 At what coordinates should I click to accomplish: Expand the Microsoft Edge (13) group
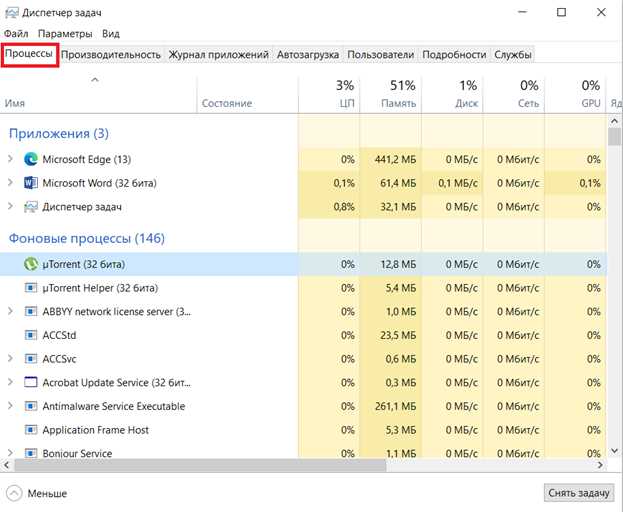(x=10, y=159)
